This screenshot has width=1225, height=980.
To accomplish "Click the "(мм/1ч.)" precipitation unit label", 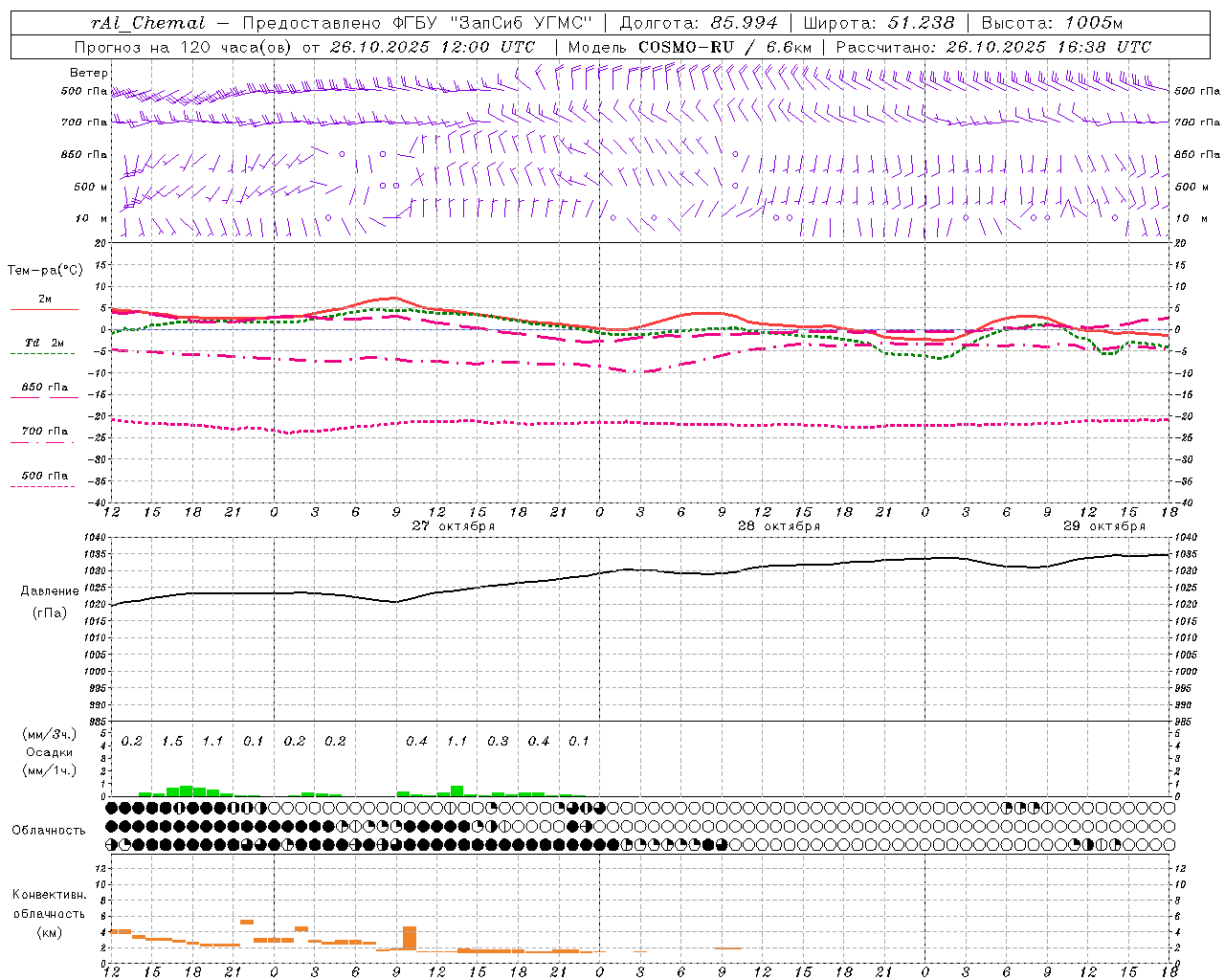I will (50, 770).
